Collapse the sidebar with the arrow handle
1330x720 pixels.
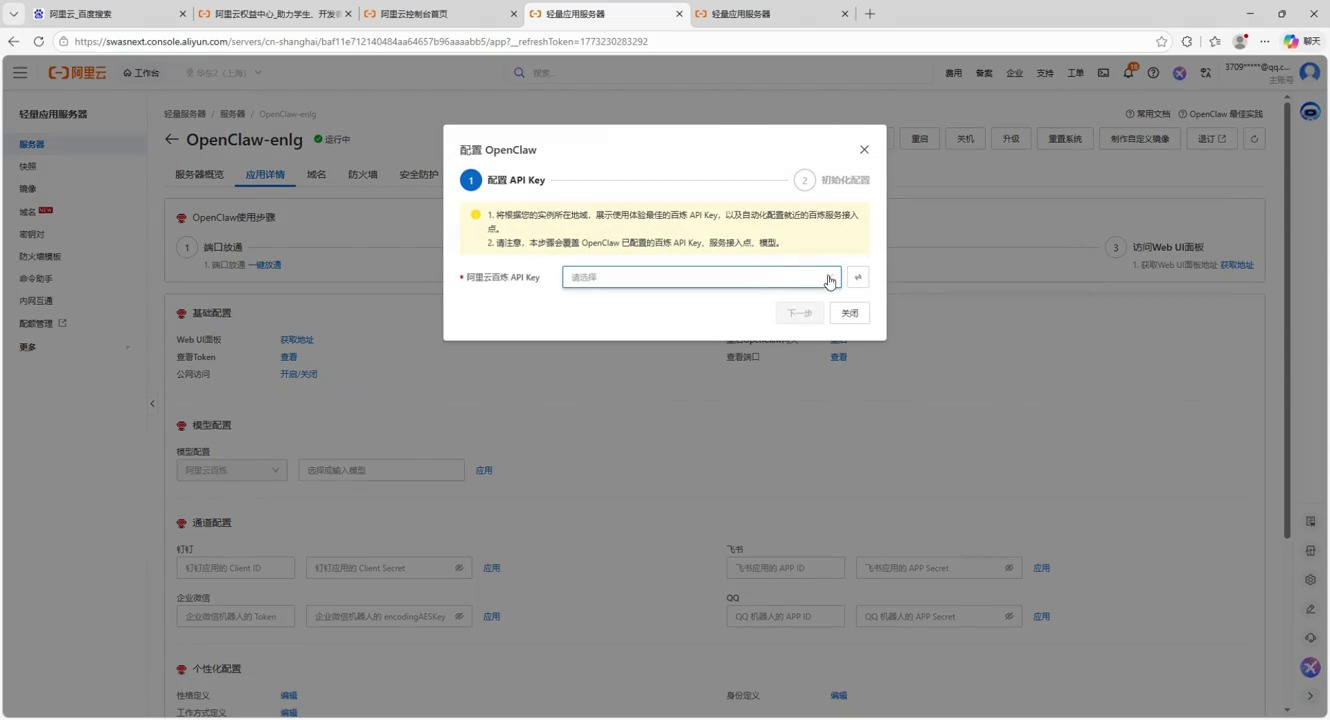[152, 404]
